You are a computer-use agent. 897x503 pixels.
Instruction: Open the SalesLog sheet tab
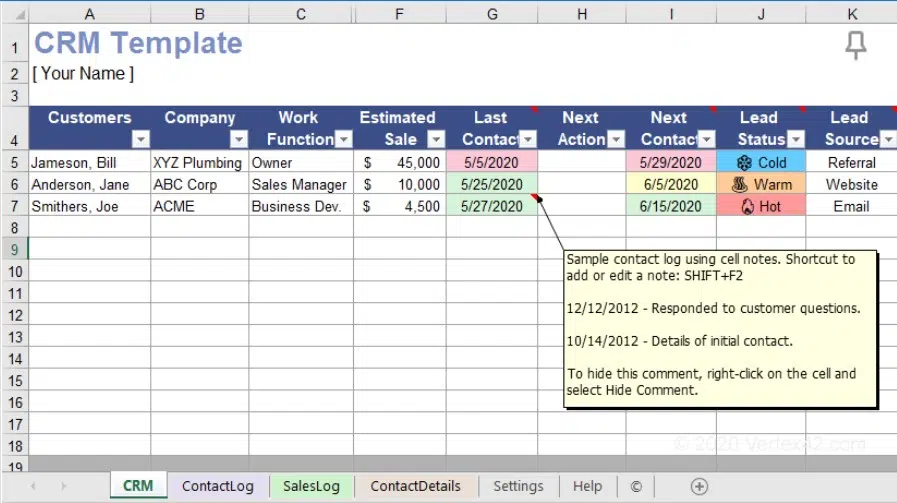[x=311, y=486]
